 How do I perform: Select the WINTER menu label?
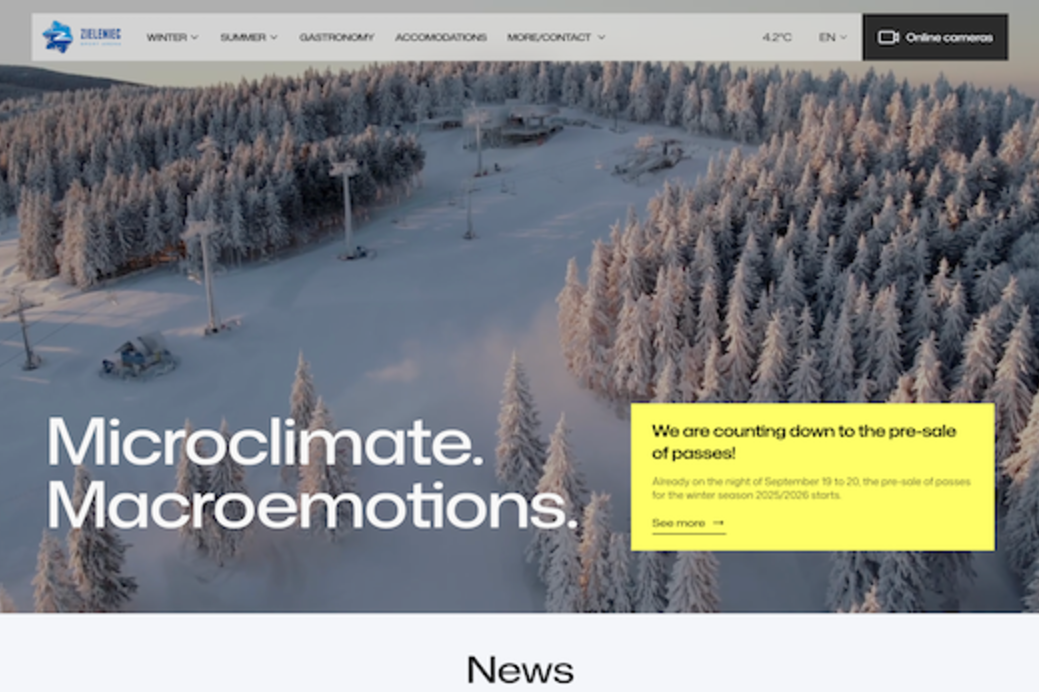(x=166, y=37)
